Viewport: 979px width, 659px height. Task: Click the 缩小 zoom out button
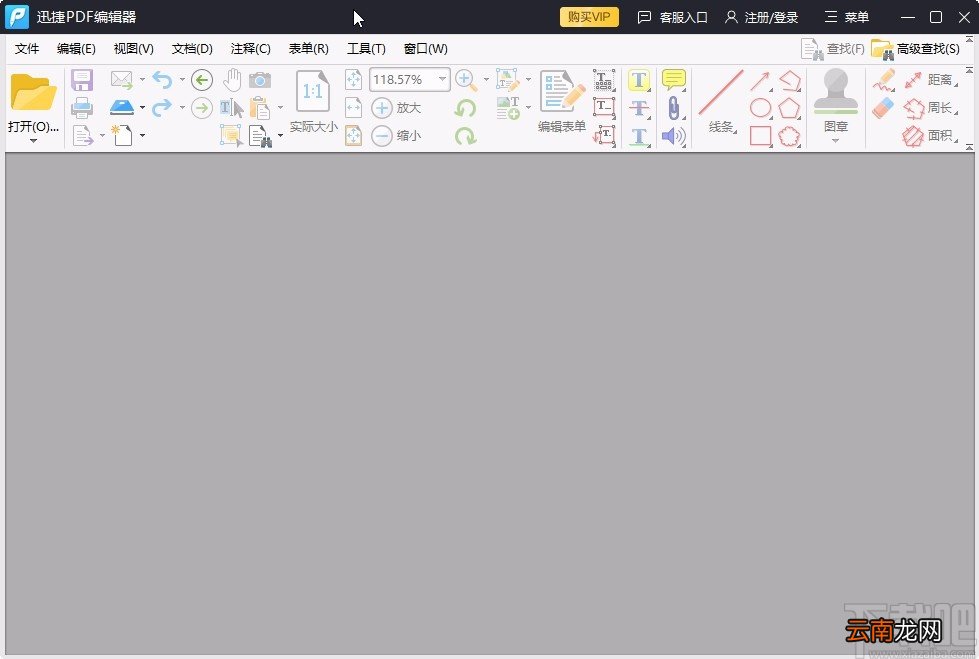tap(396, 136)
